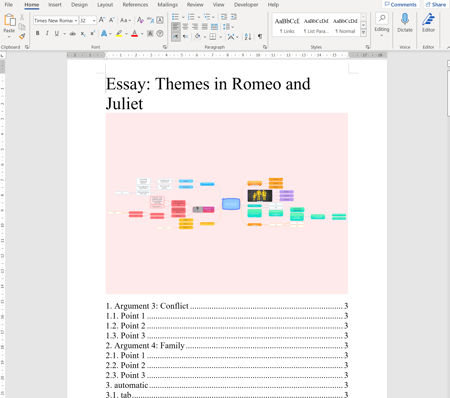Apply the Links style
Screen dimensions: 450x398
[x=287, y=25]
